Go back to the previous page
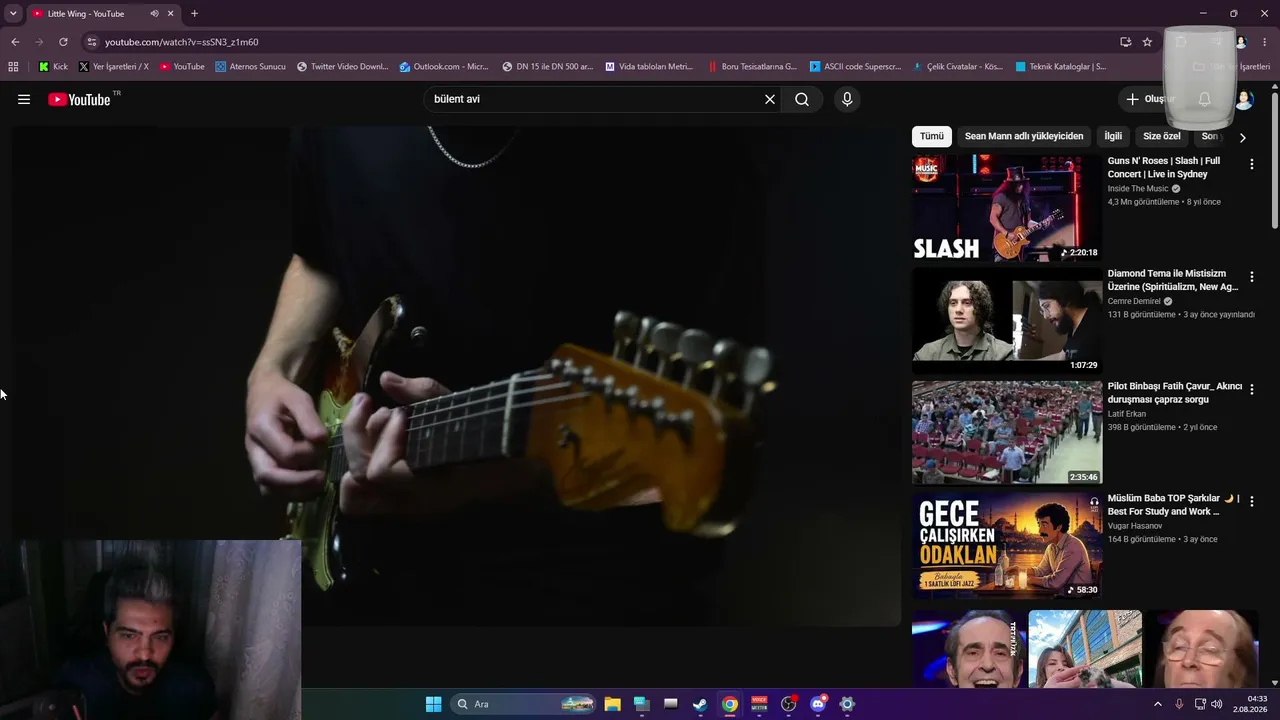 [15, 42]
